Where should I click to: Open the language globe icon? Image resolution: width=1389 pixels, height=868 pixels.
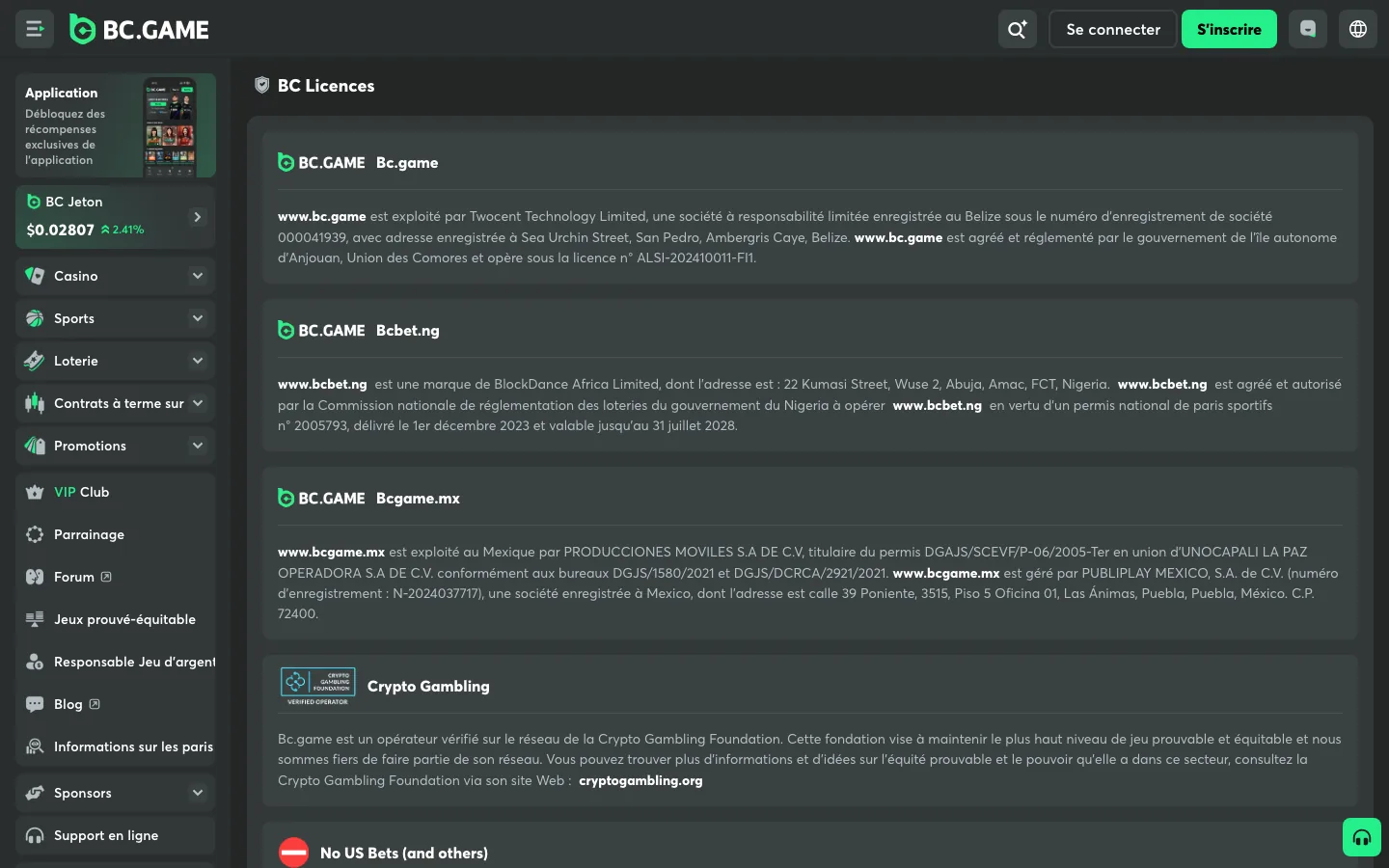[1358, 29]
